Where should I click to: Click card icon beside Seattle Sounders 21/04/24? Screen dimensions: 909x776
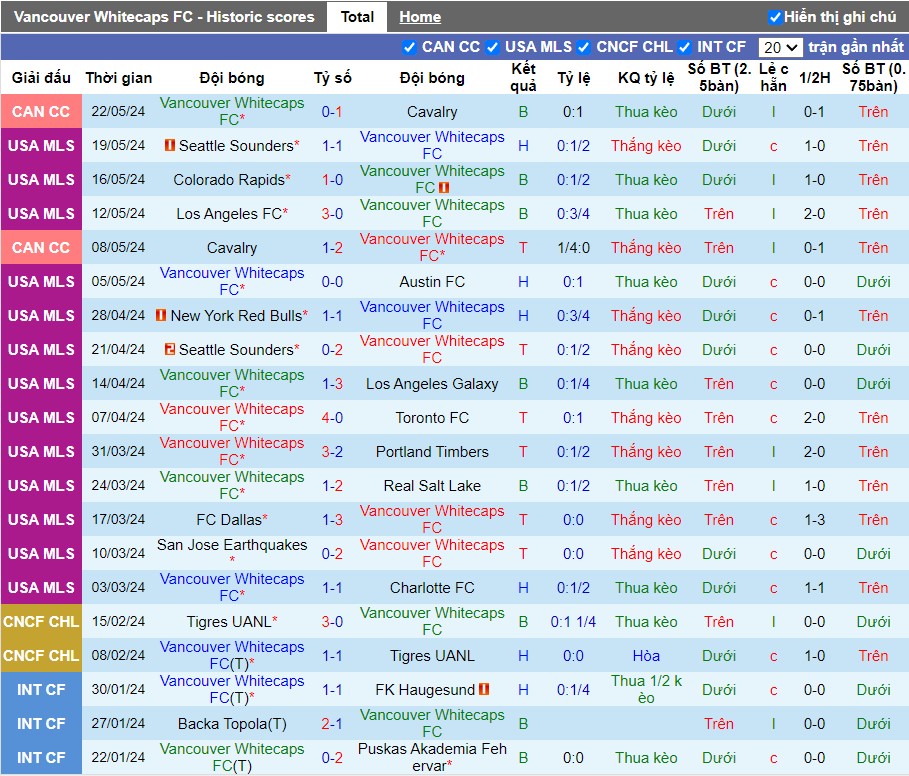[169, 349]
